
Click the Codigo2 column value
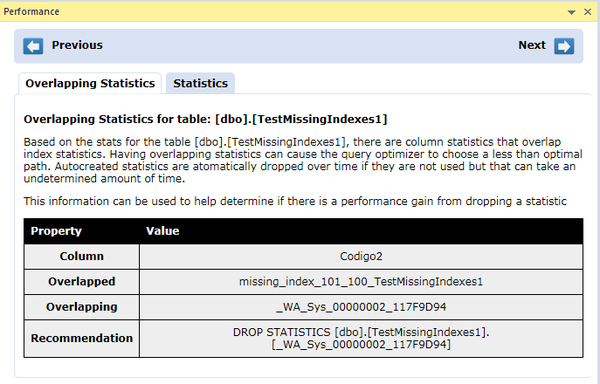point(361,256)
